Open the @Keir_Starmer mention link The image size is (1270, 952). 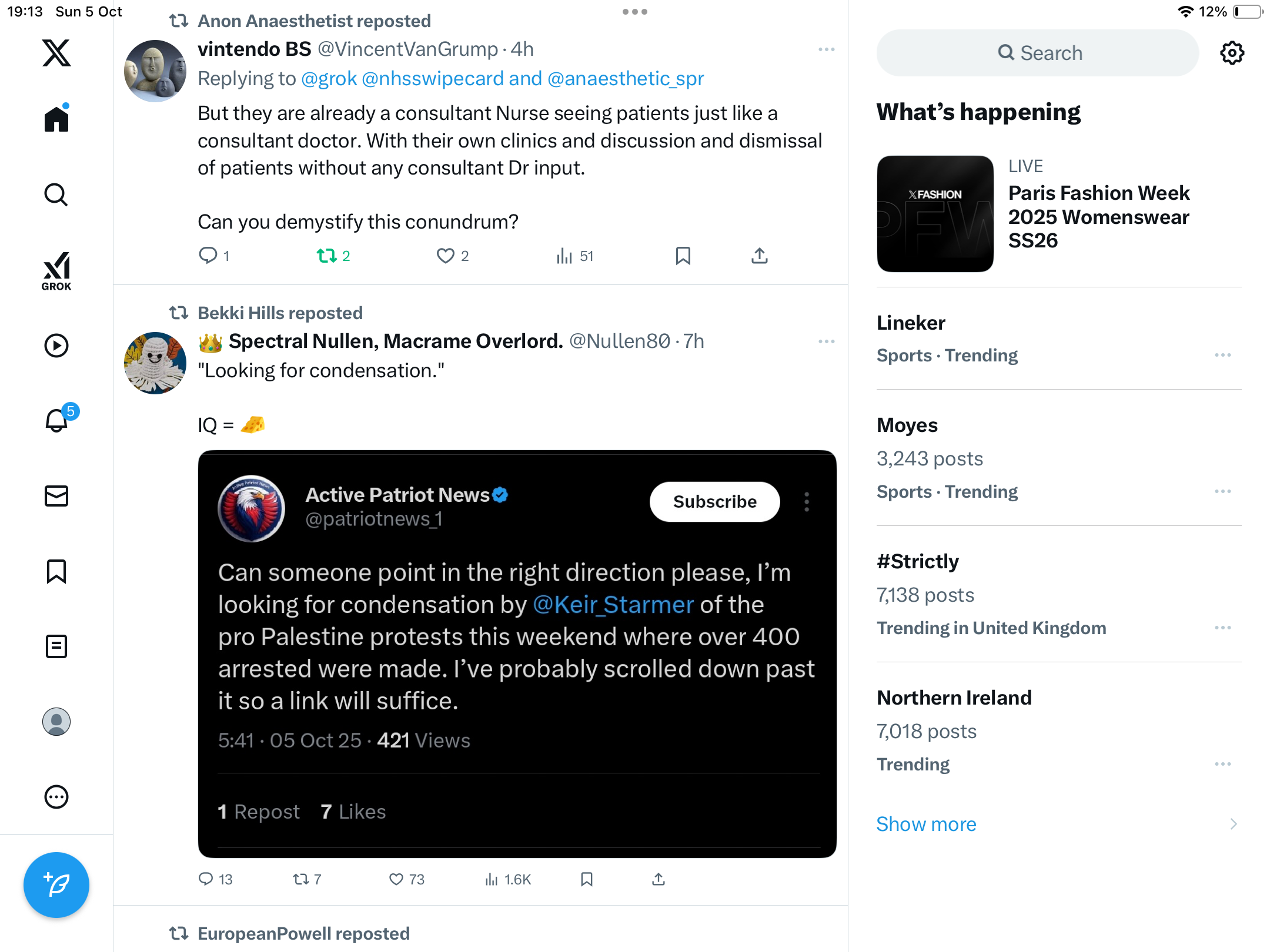pyautogui.click(x=613, y=604)
